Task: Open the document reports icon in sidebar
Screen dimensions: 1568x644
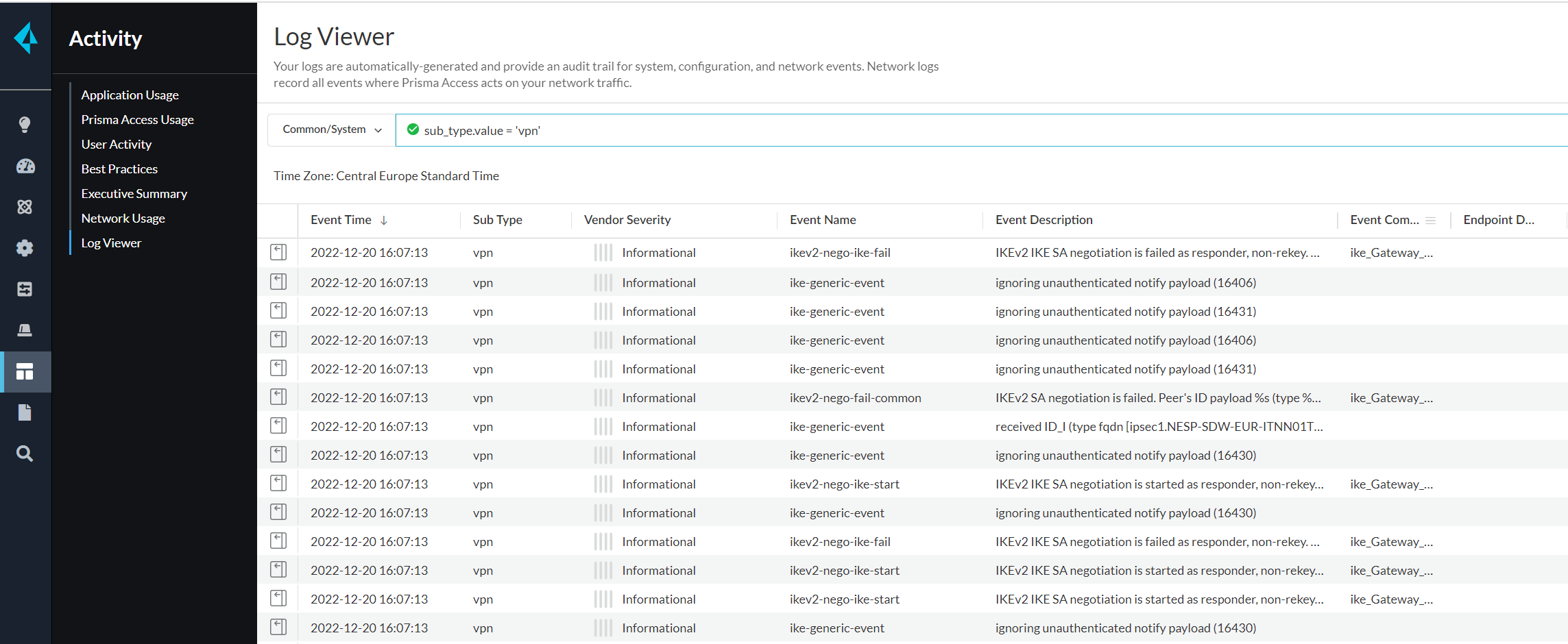Action: 25,412
